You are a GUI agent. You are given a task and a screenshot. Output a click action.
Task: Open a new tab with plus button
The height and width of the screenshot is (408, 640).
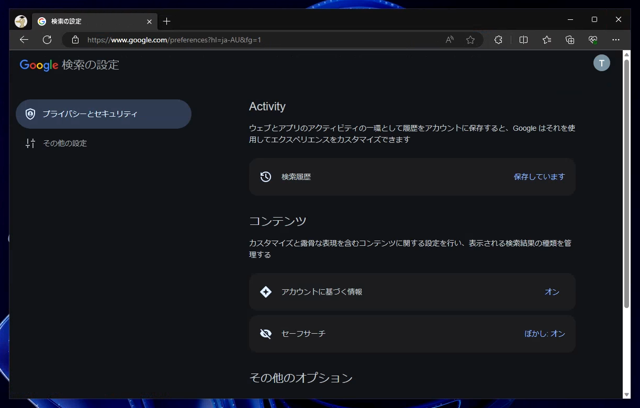click(167, 21)
